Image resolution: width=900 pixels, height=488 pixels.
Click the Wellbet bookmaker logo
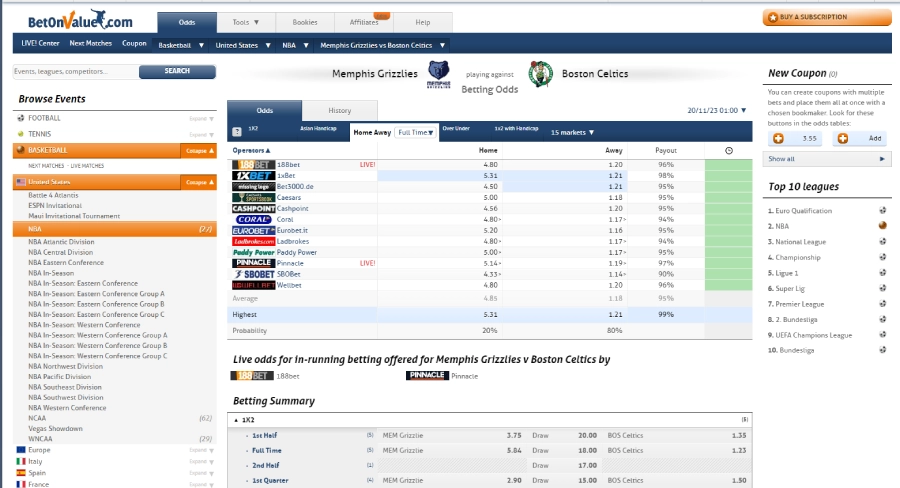coord(253,285)
